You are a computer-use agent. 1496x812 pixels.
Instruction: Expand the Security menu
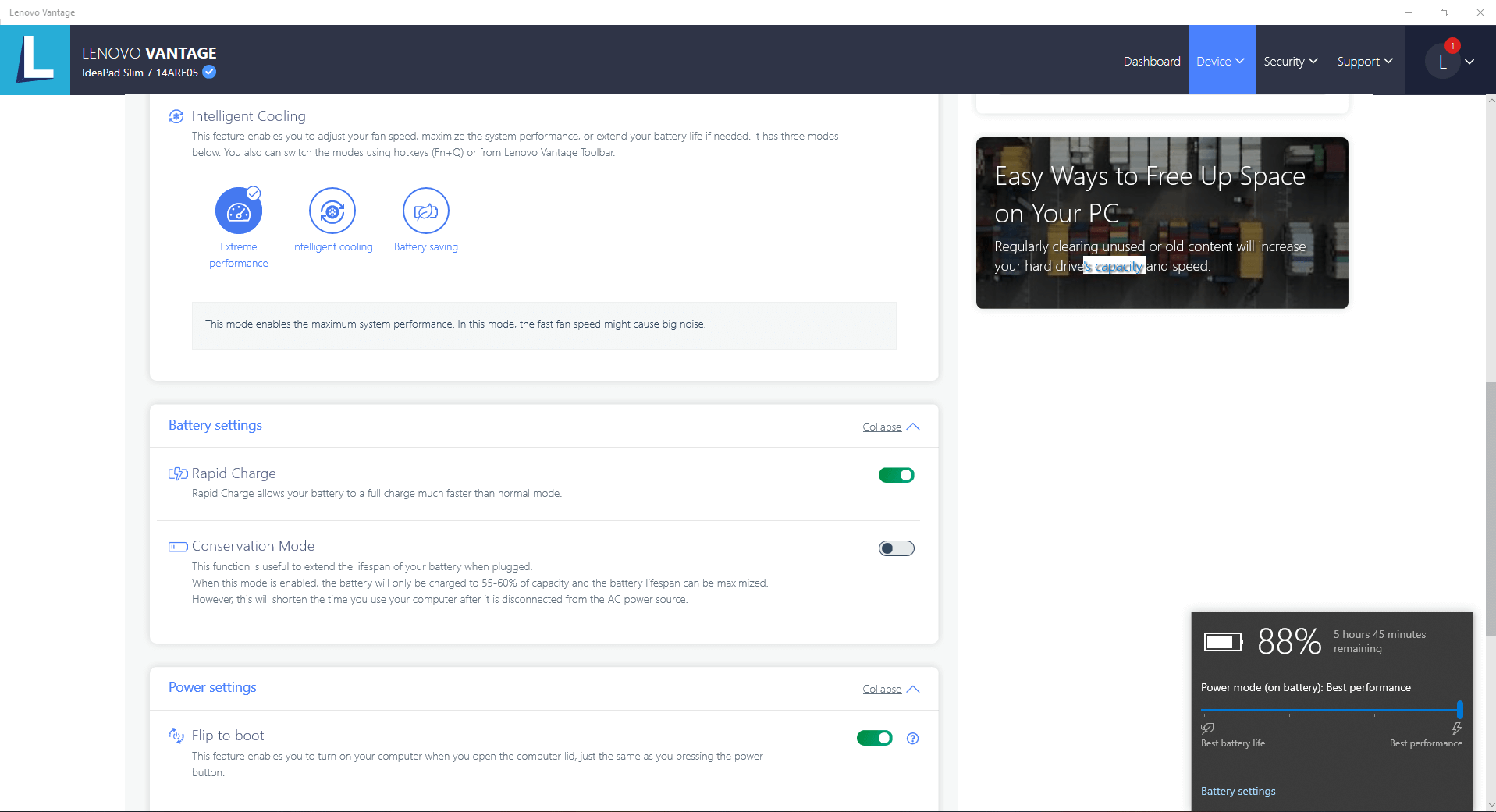(1290, 61)
